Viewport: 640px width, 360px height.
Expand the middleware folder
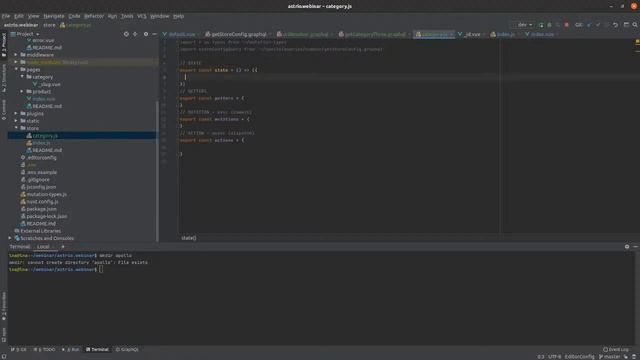tap(16, 55)
